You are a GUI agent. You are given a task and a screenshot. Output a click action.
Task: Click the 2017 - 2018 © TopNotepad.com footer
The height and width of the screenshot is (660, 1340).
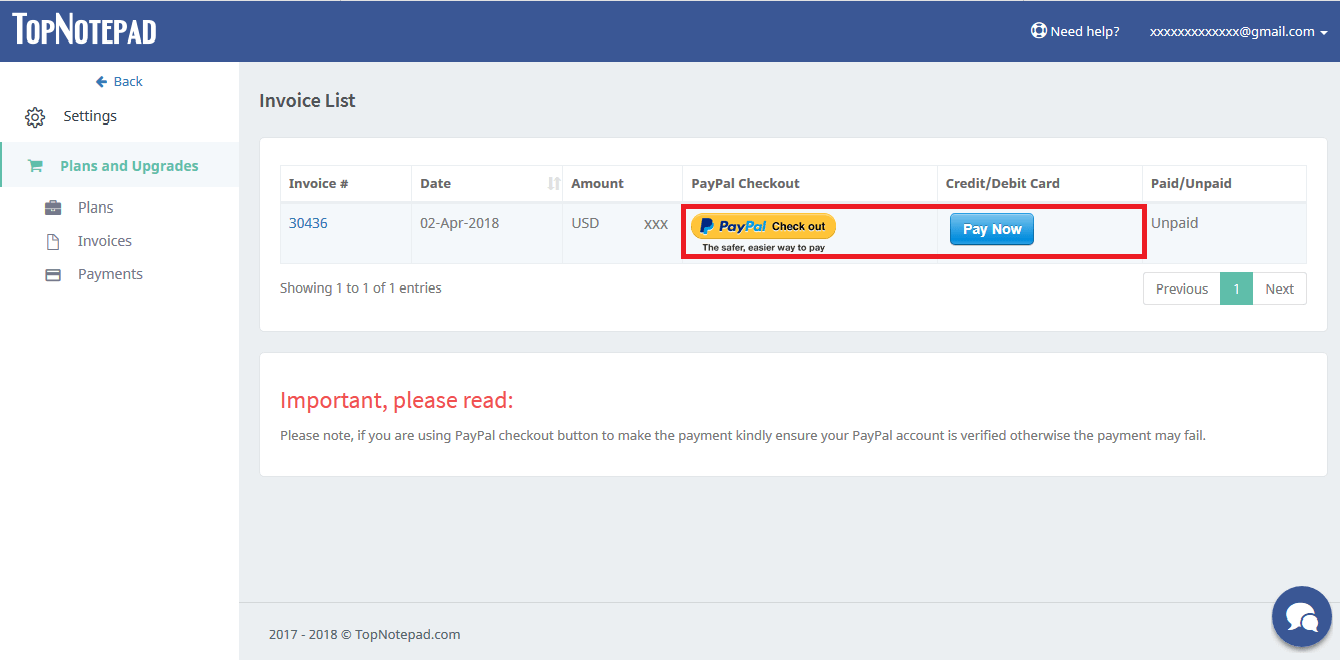(364, 634)
